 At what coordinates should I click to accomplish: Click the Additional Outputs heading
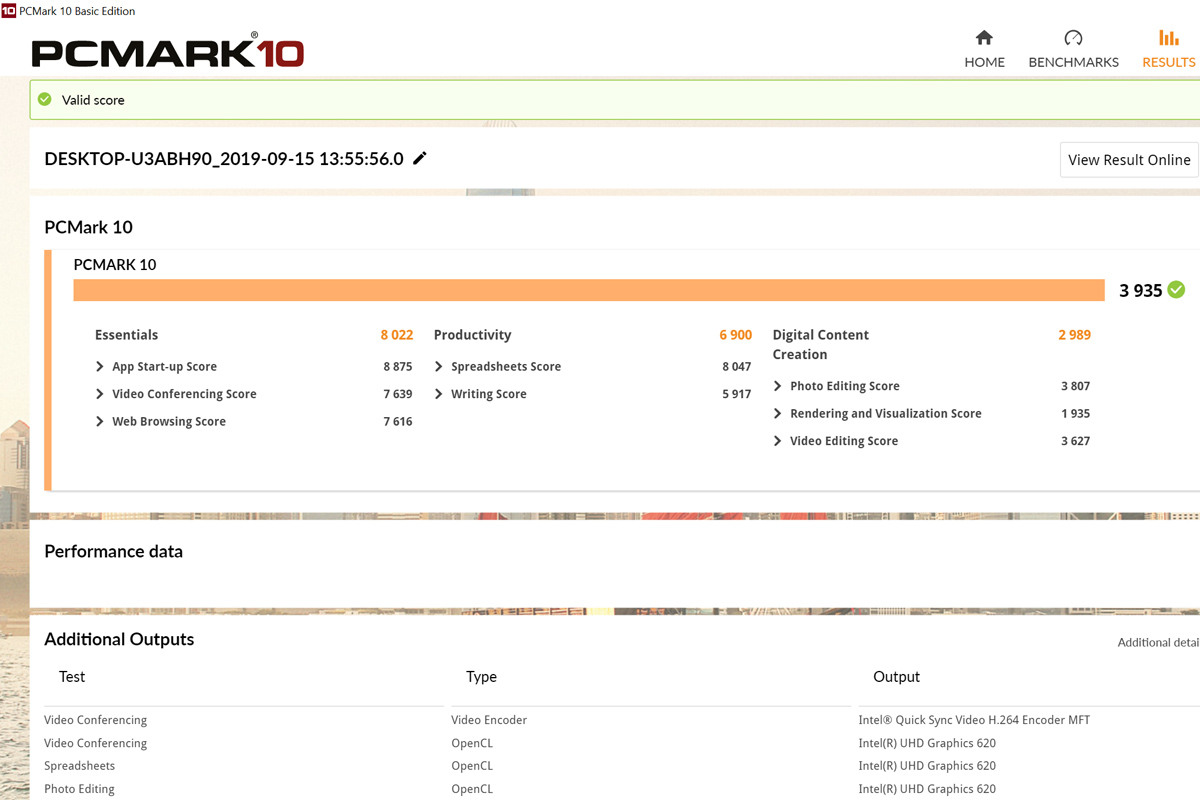[x=119, y=639]
